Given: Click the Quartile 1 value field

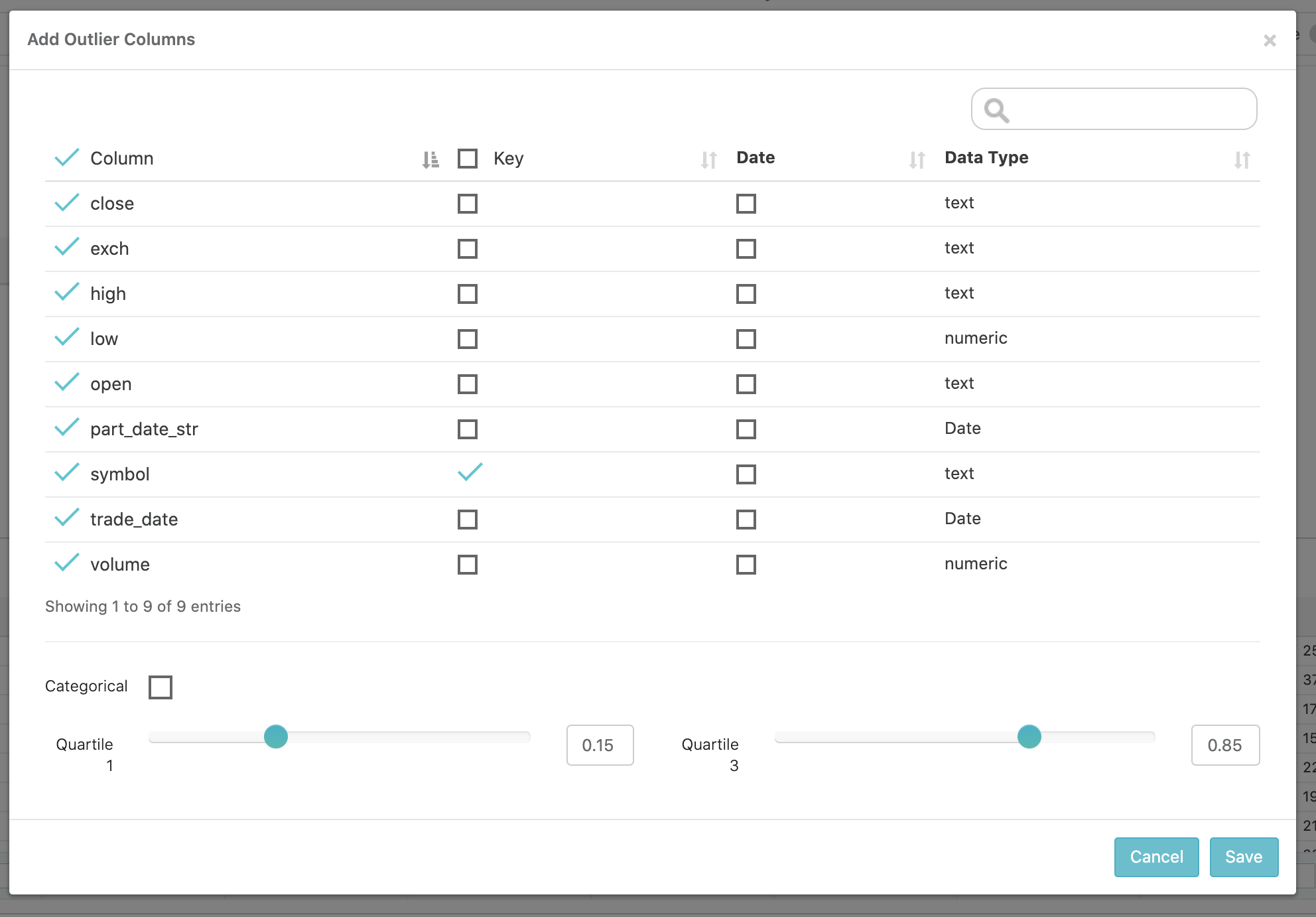Looking at the screenshot, I should (x=600, y=745).
